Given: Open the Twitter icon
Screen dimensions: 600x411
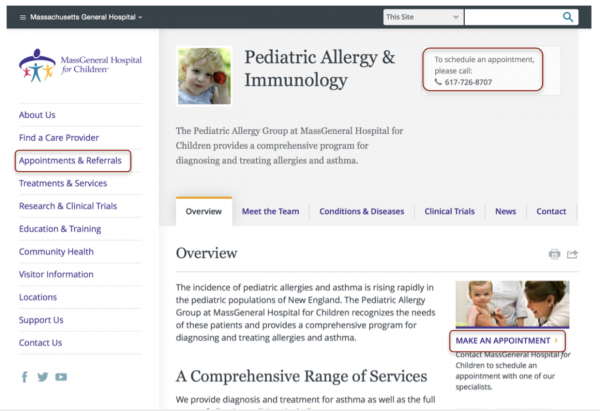Looking at the screenshot, I should 43,377.
